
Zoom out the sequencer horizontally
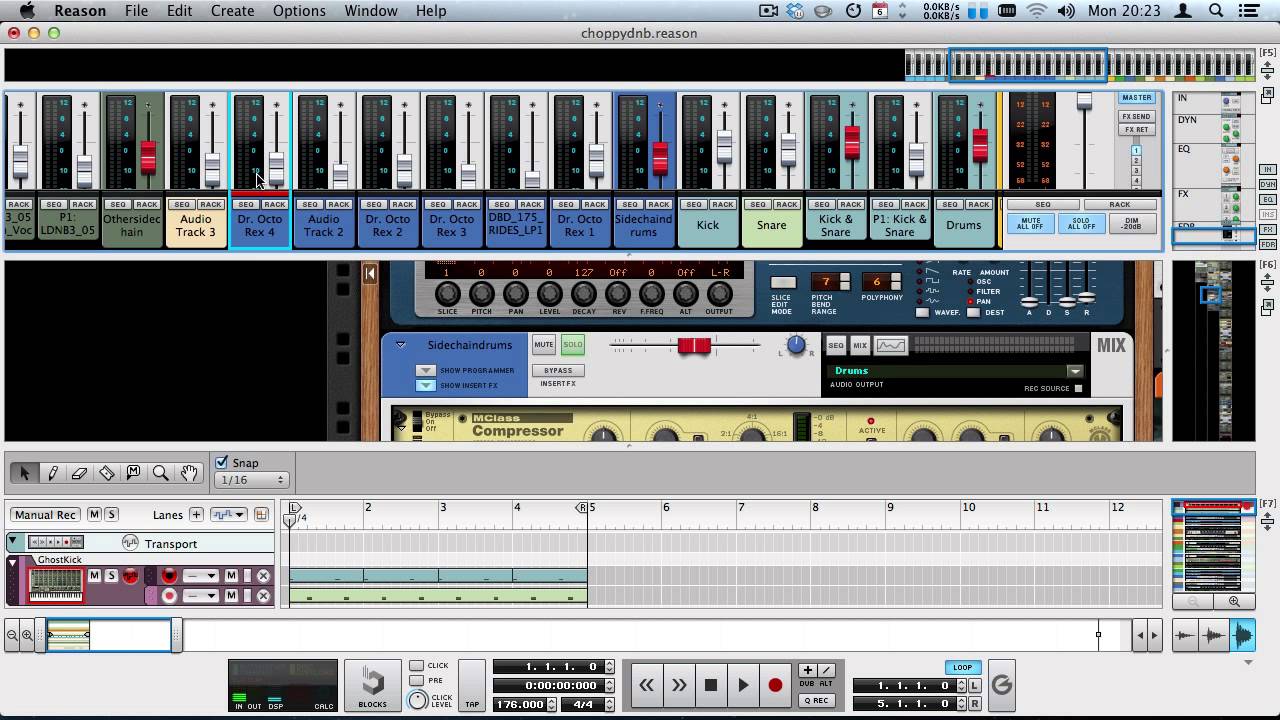(12, 635)
